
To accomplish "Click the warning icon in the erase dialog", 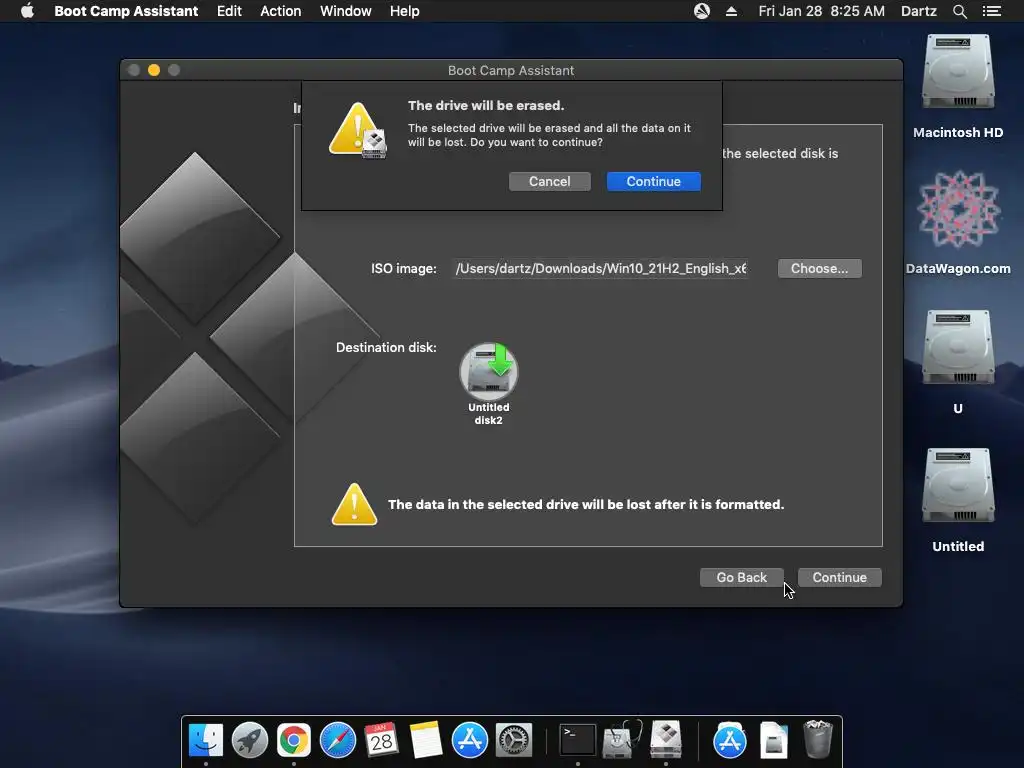I will [x=357, y=130].
